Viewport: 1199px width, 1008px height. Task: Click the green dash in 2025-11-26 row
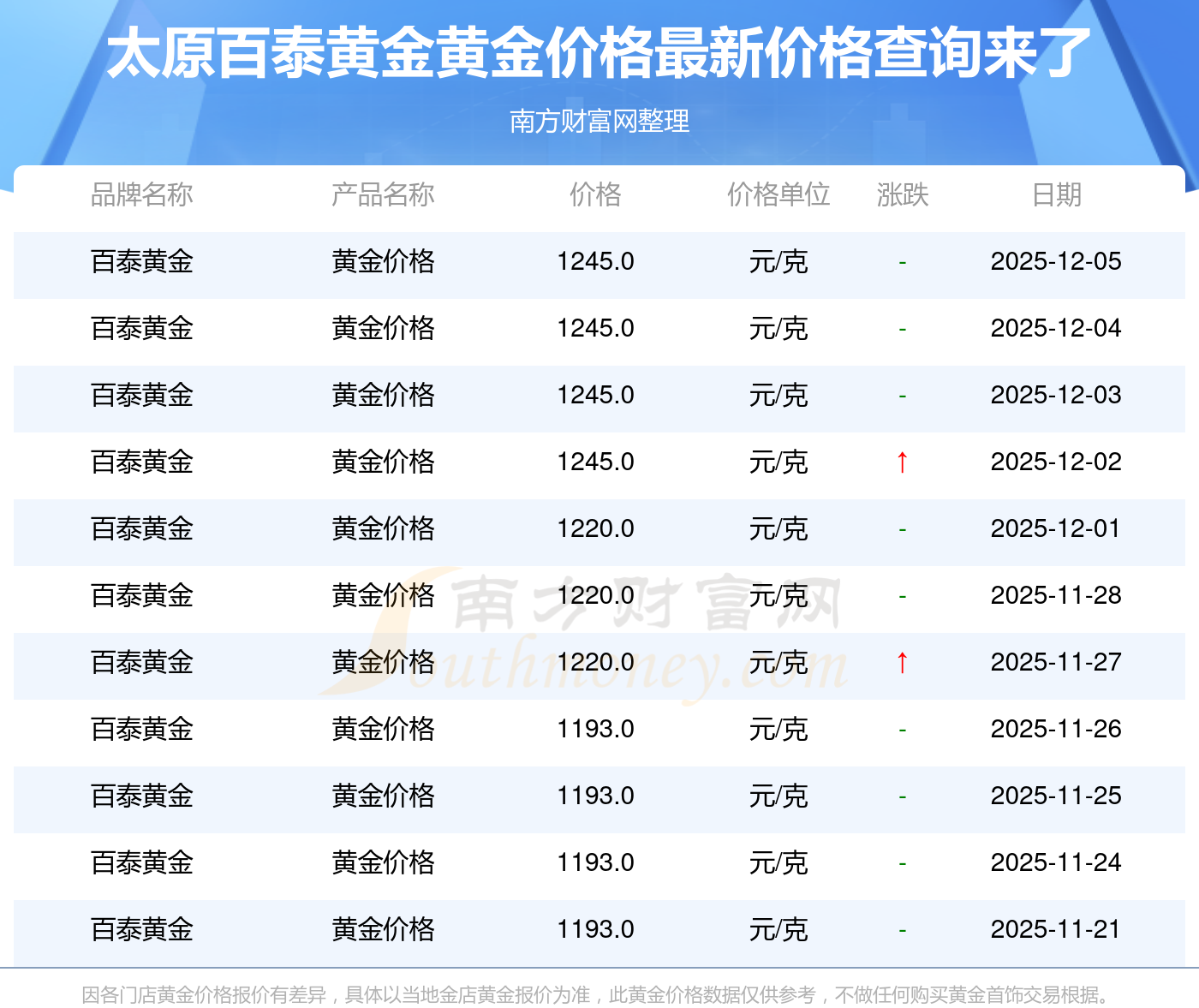902,731
